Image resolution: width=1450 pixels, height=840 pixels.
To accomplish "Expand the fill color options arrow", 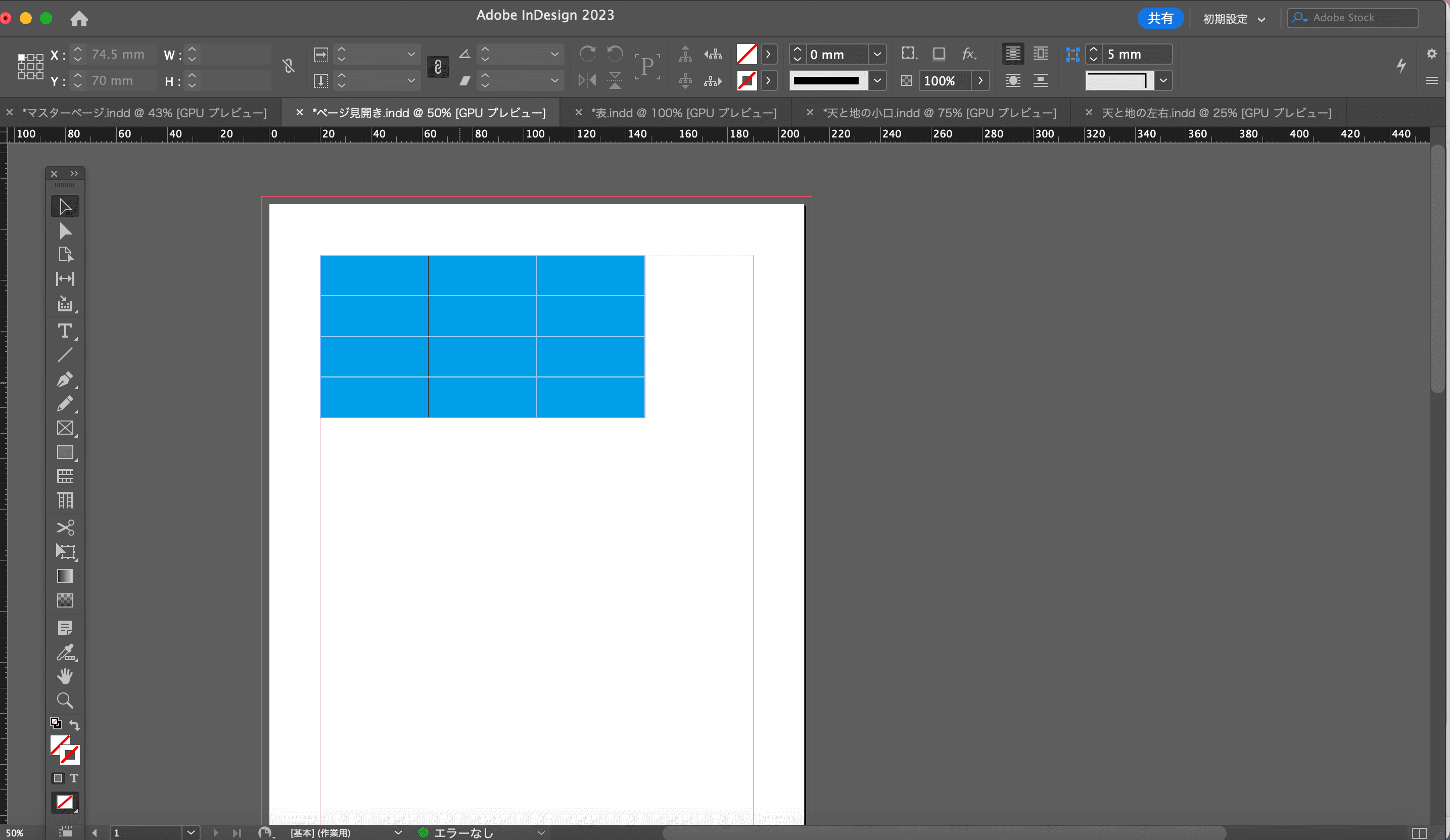I will click(x=768, y=54).
